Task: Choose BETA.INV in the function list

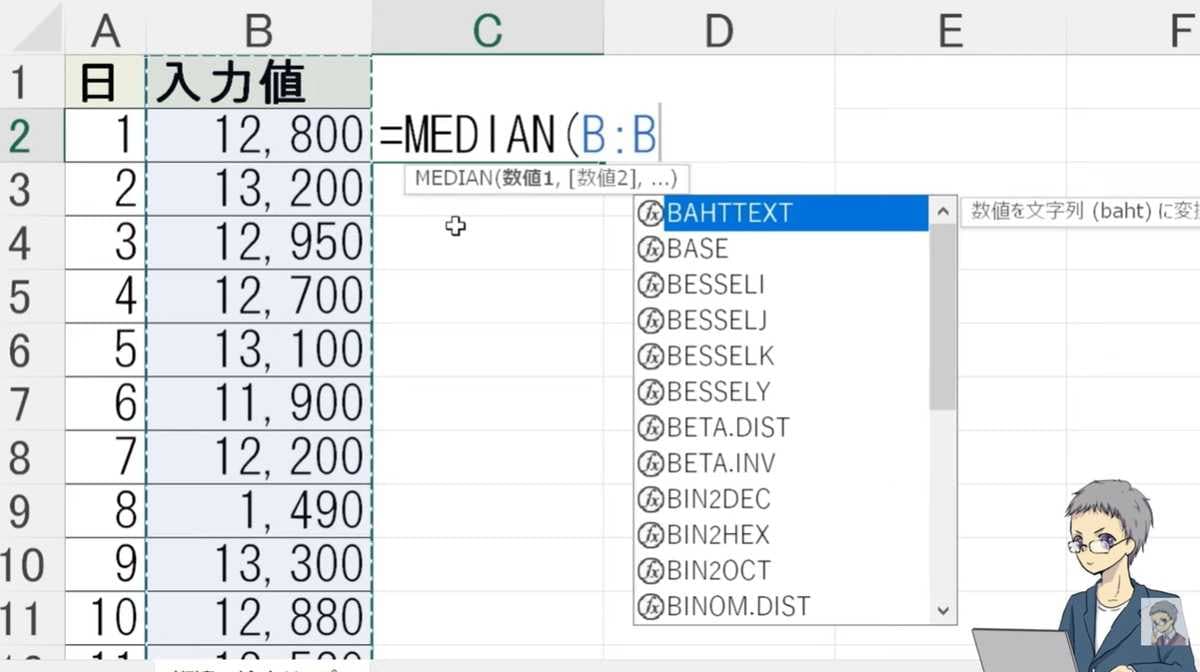Action: pos(720,464)
